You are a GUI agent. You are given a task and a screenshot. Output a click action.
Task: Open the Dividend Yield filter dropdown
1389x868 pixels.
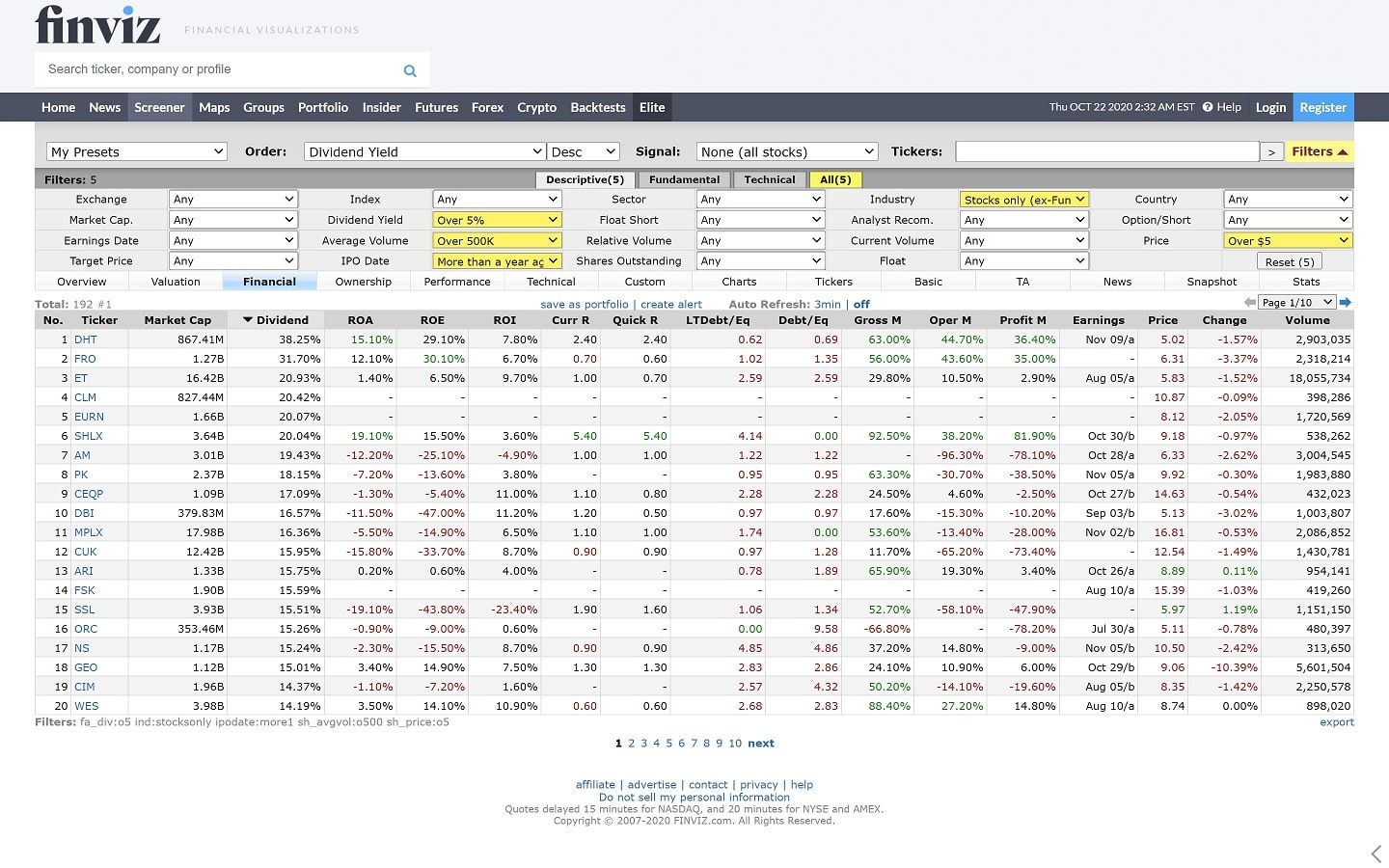click(496, 219)
